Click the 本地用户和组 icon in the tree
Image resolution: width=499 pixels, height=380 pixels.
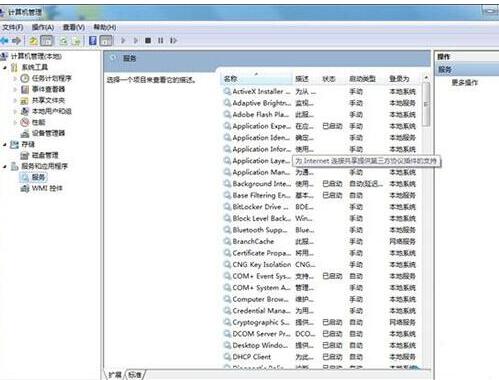click(x=25, y=111)
